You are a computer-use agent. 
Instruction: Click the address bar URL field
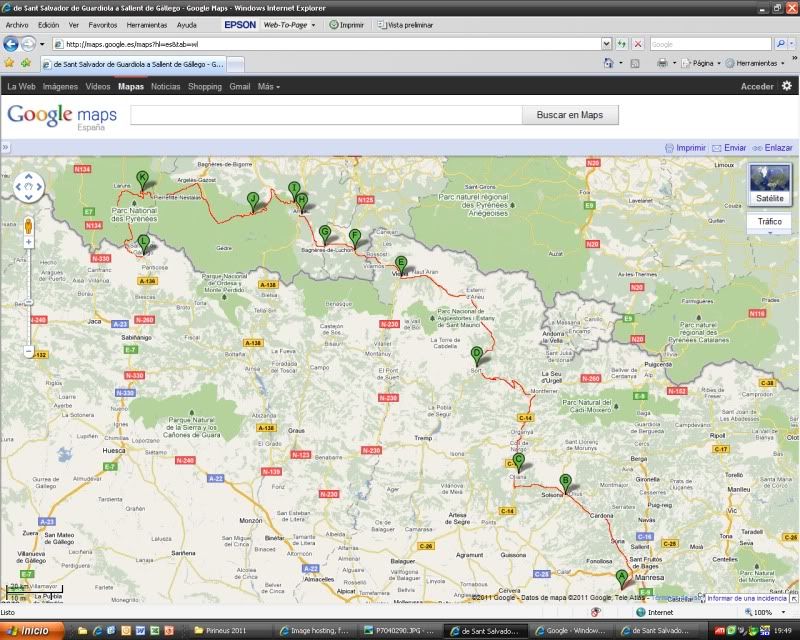[x=327, y=44]
